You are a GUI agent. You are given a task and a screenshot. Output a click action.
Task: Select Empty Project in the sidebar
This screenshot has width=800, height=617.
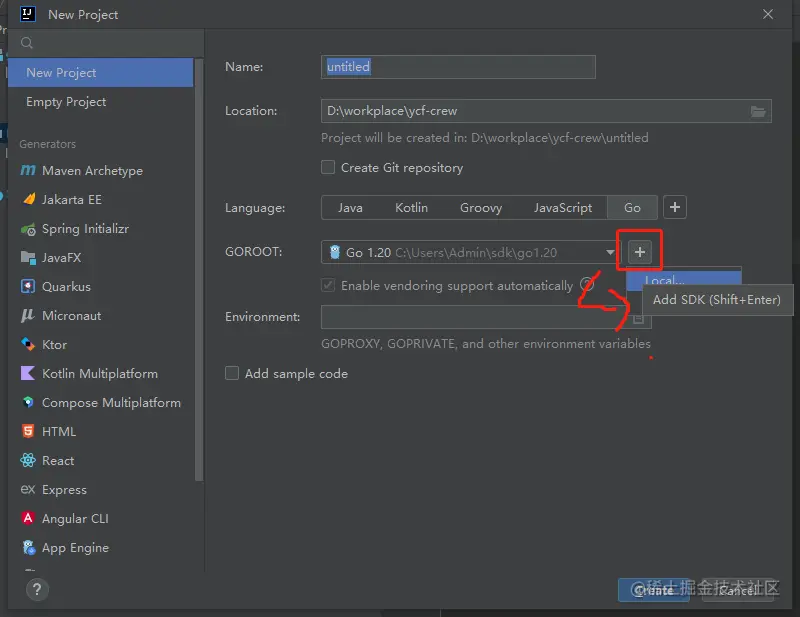point(101,102)
